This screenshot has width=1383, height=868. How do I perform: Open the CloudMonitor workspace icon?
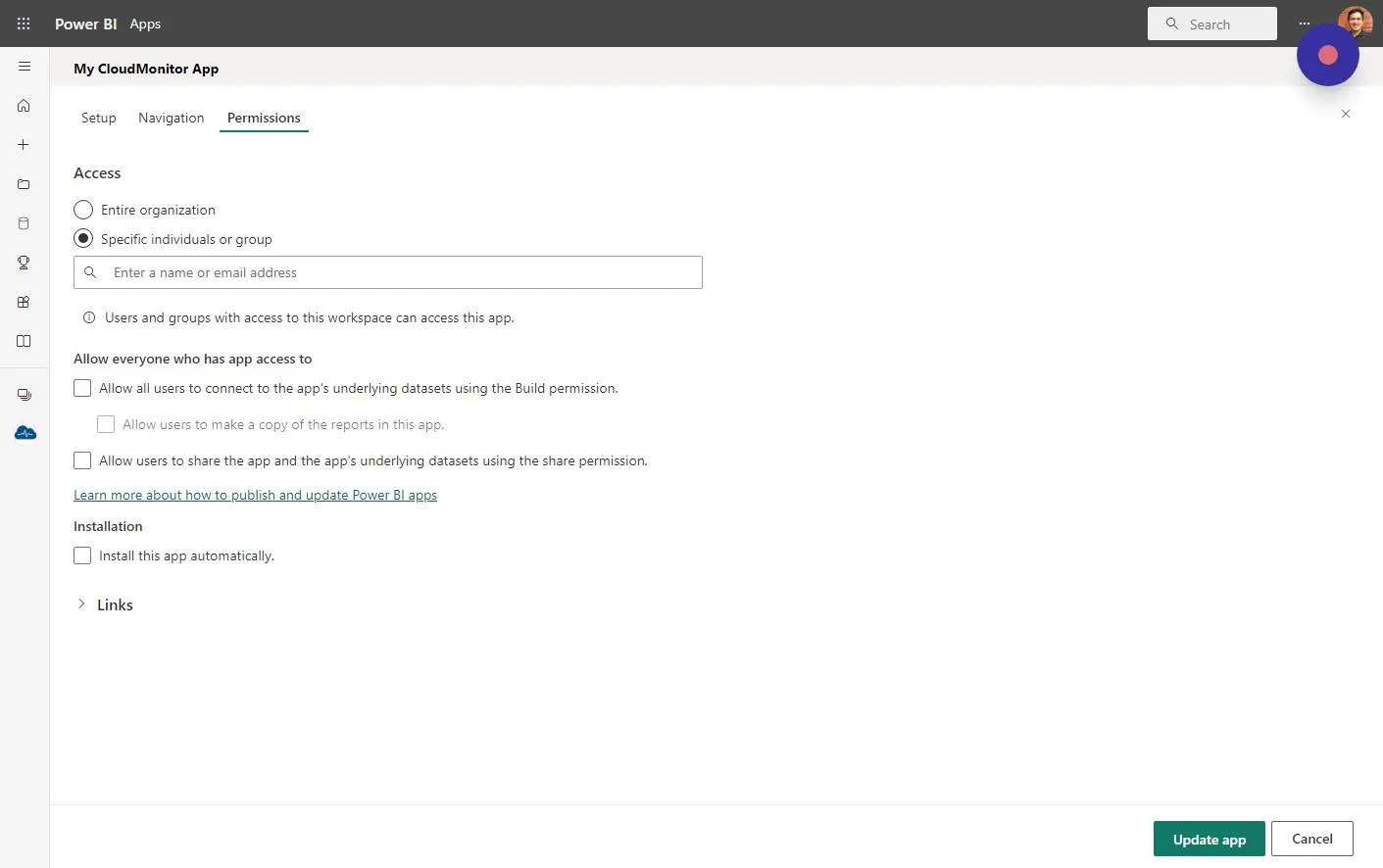pos(25,433)
